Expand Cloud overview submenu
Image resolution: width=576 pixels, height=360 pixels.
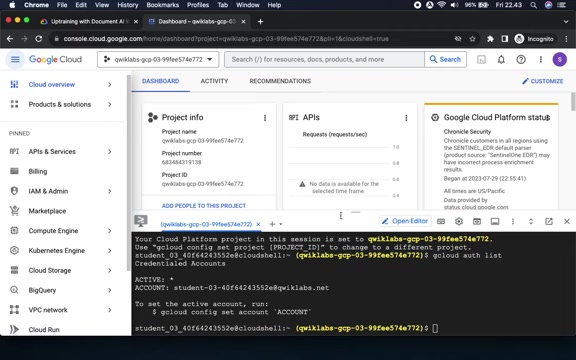coord(109,84)
